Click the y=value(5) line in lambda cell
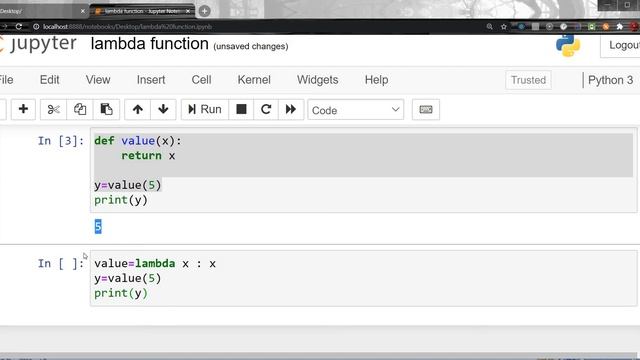Screen dimensions: 640x360 click(x=127, y=278)
